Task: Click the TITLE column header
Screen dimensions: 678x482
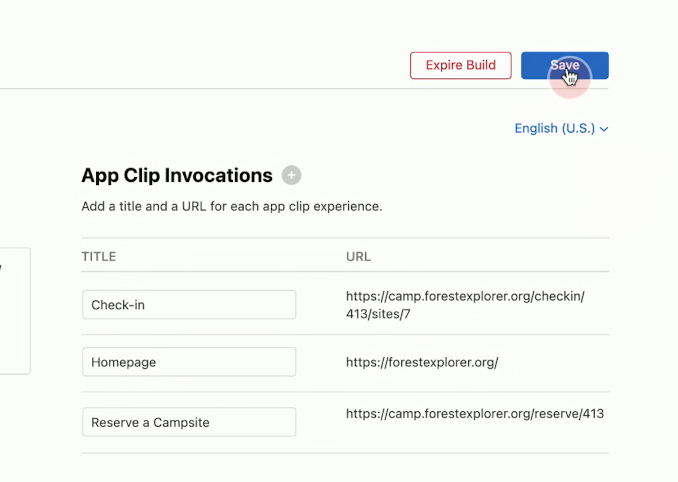Action: (x=99, y=256)
